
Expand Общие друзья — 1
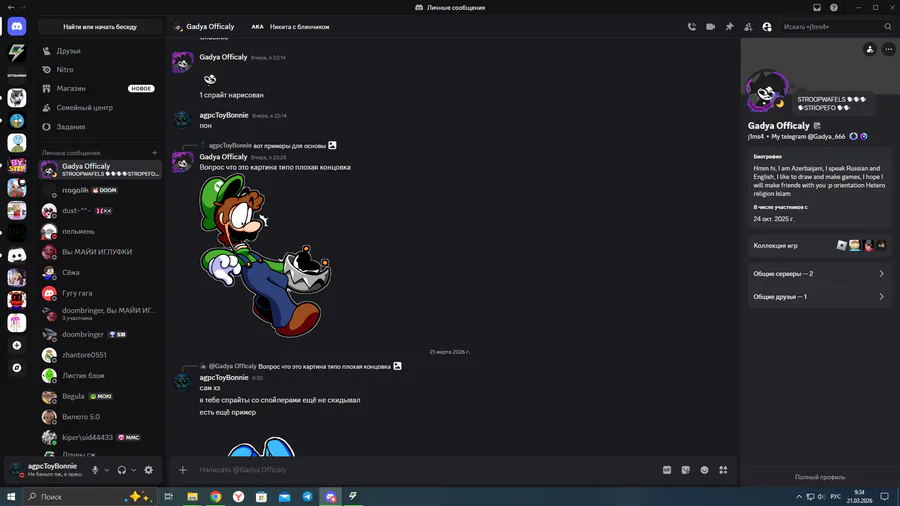[x=820, y=297]
